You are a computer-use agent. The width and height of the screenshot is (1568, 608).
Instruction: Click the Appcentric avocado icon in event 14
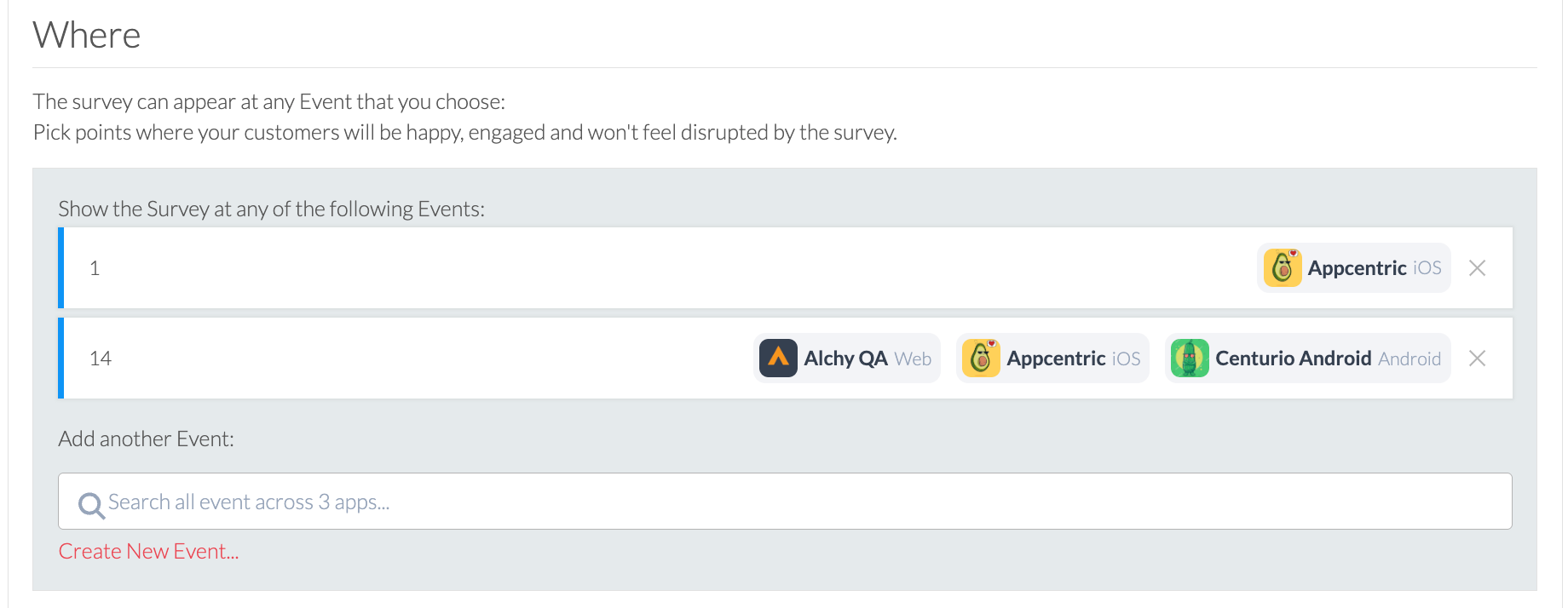[x=981, y=358]
